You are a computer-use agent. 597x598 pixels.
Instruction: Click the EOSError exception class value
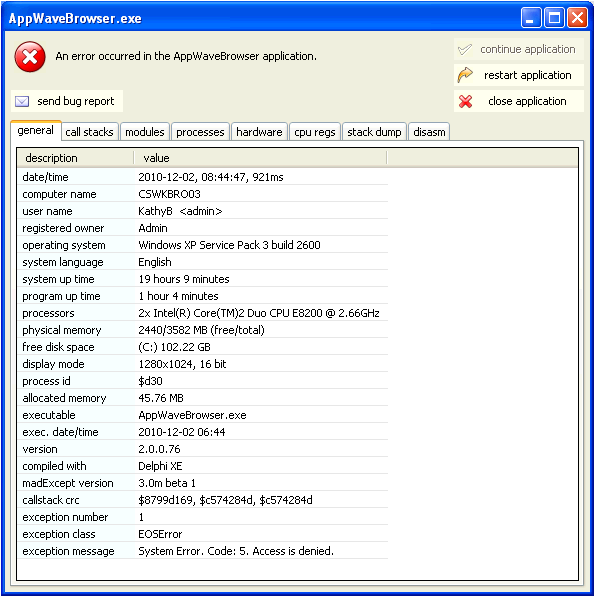pos(160,534)
